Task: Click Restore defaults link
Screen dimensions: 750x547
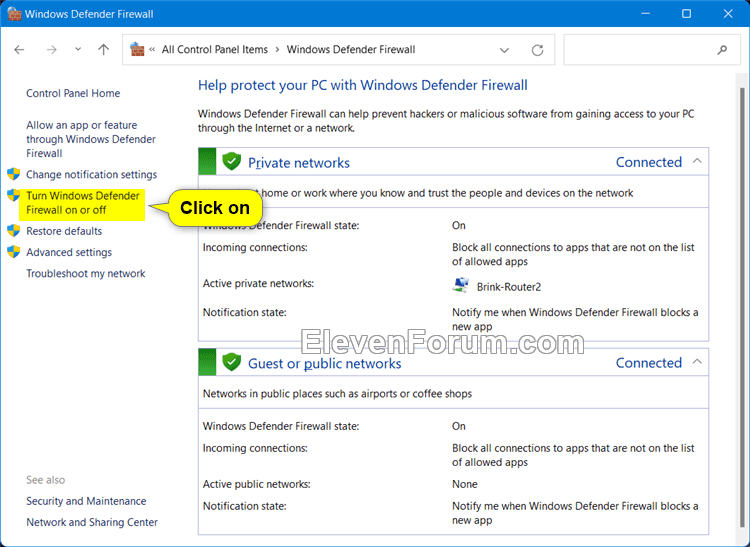Action: click(64, 231)
